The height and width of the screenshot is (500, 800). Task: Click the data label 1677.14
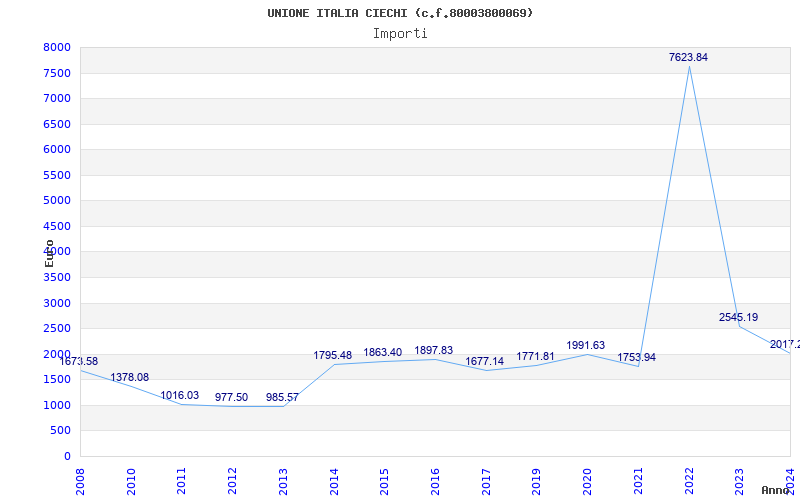point(484,361)
